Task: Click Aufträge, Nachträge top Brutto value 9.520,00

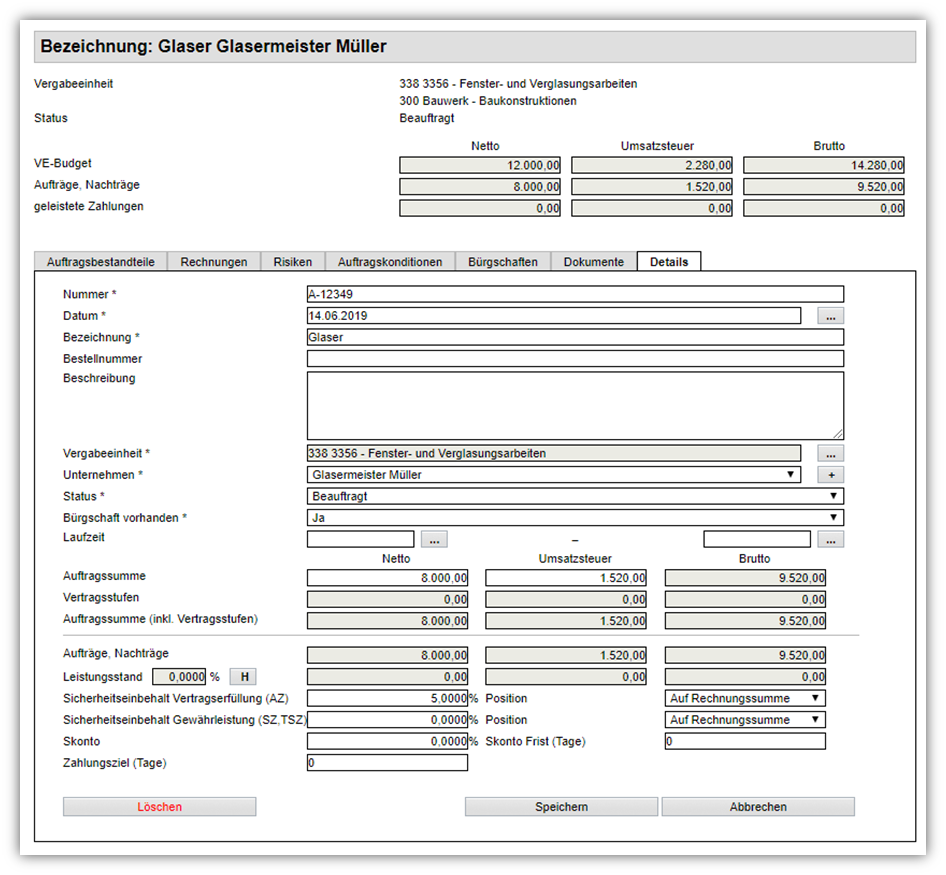Action: [824, 186]
